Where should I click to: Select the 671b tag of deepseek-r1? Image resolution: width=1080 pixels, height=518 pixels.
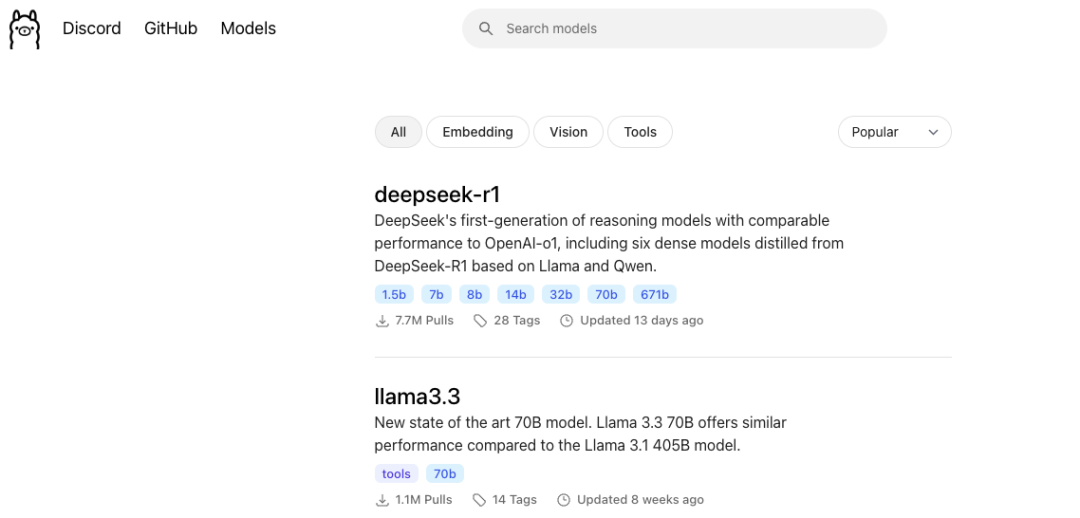[x=655, y=295]
